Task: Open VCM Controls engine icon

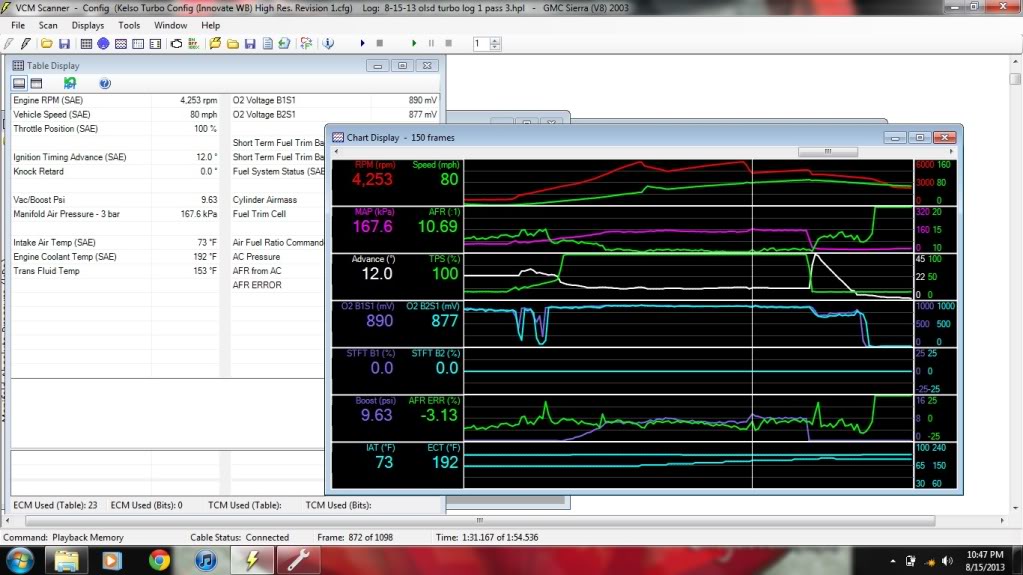Action: (176, 44)
